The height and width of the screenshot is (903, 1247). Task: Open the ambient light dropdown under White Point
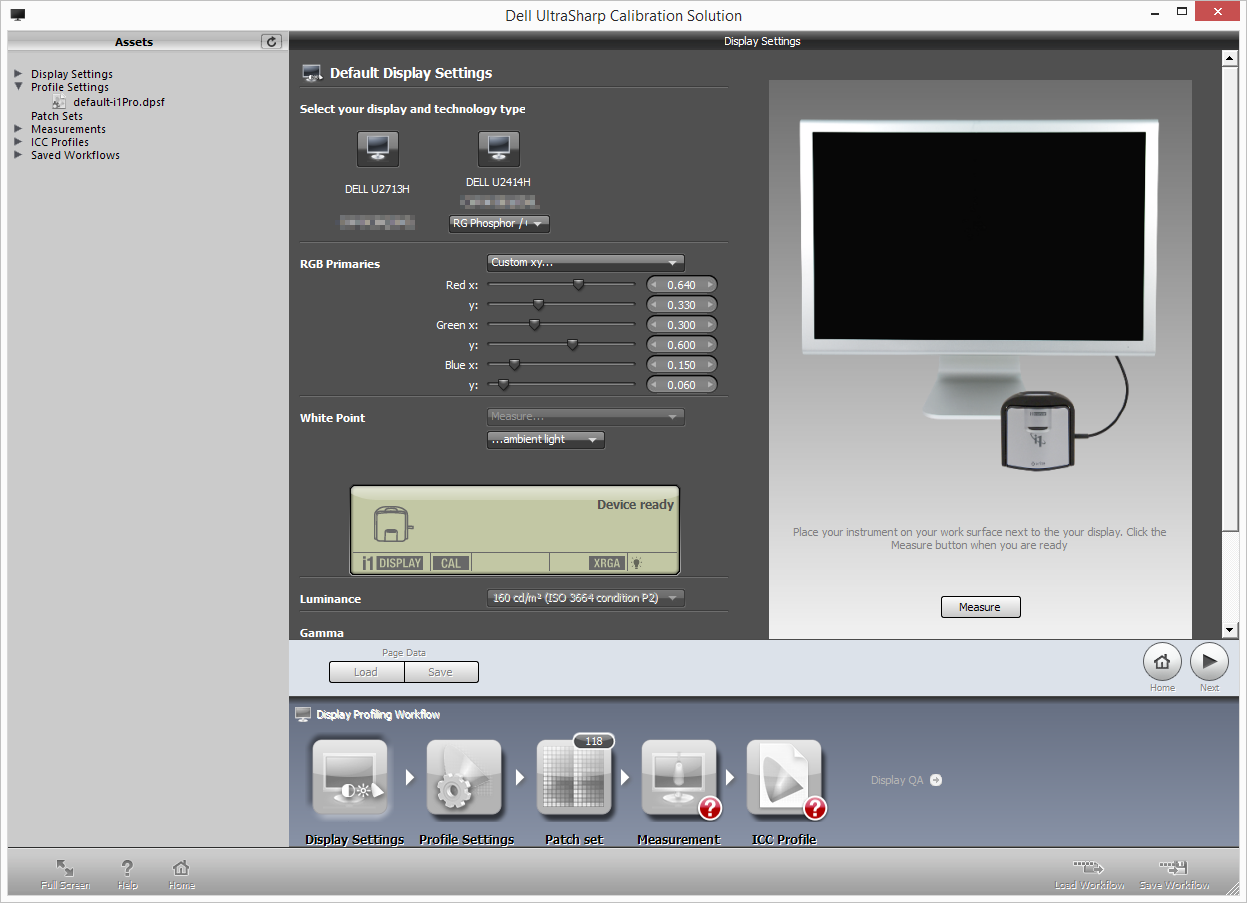[x=546, y=440]
